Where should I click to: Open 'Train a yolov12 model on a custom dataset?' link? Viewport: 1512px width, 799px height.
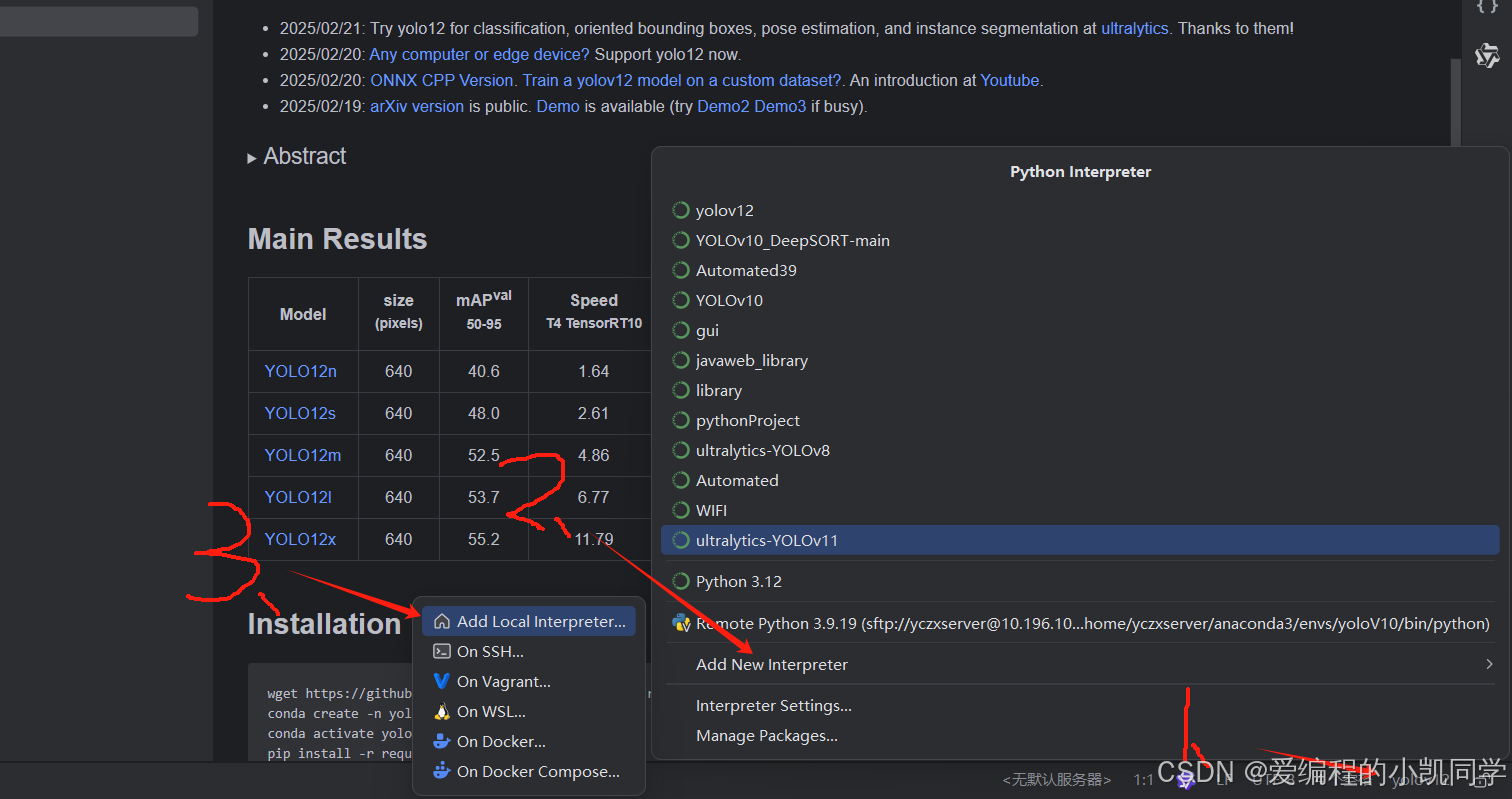click(682, 81)
